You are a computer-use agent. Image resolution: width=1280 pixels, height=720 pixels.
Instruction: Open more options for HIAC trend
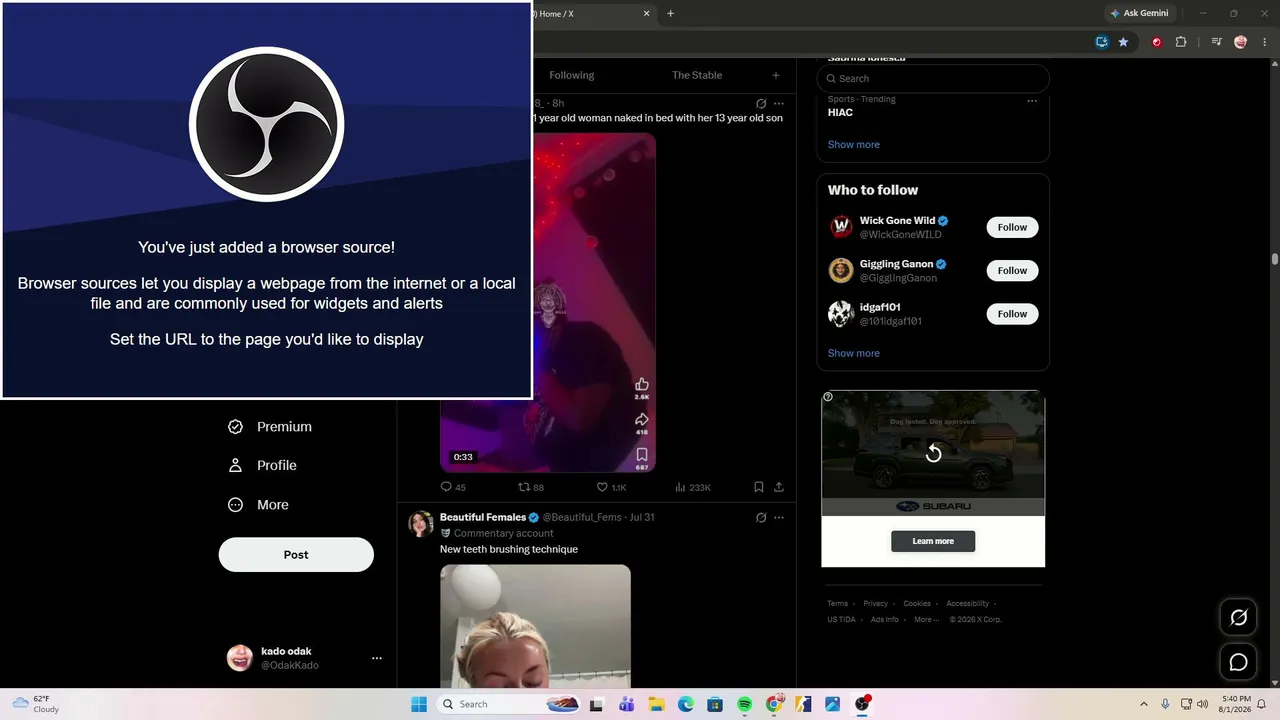(x=1032, y=100)
